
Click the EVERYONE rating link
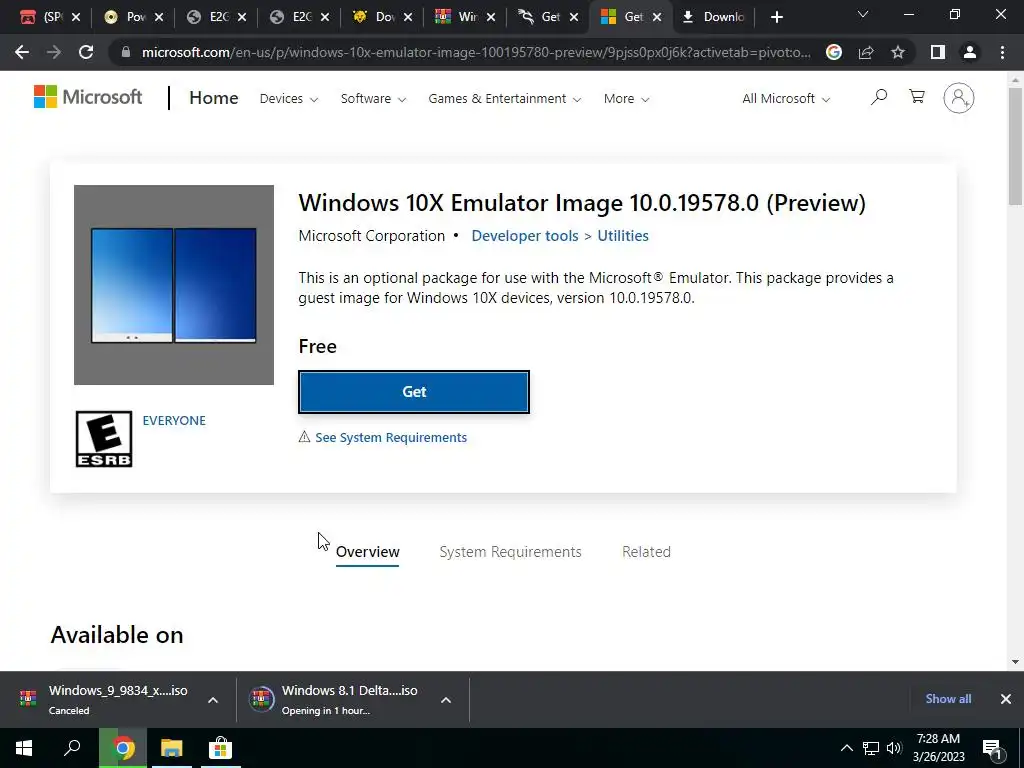tap(174, 421)
